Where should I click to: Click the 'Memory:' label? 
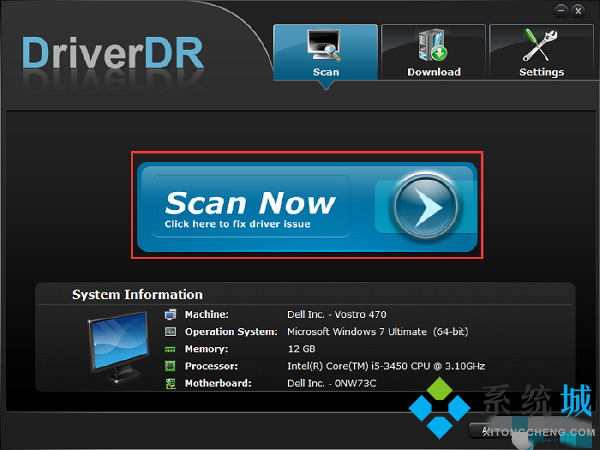point(206,349)
